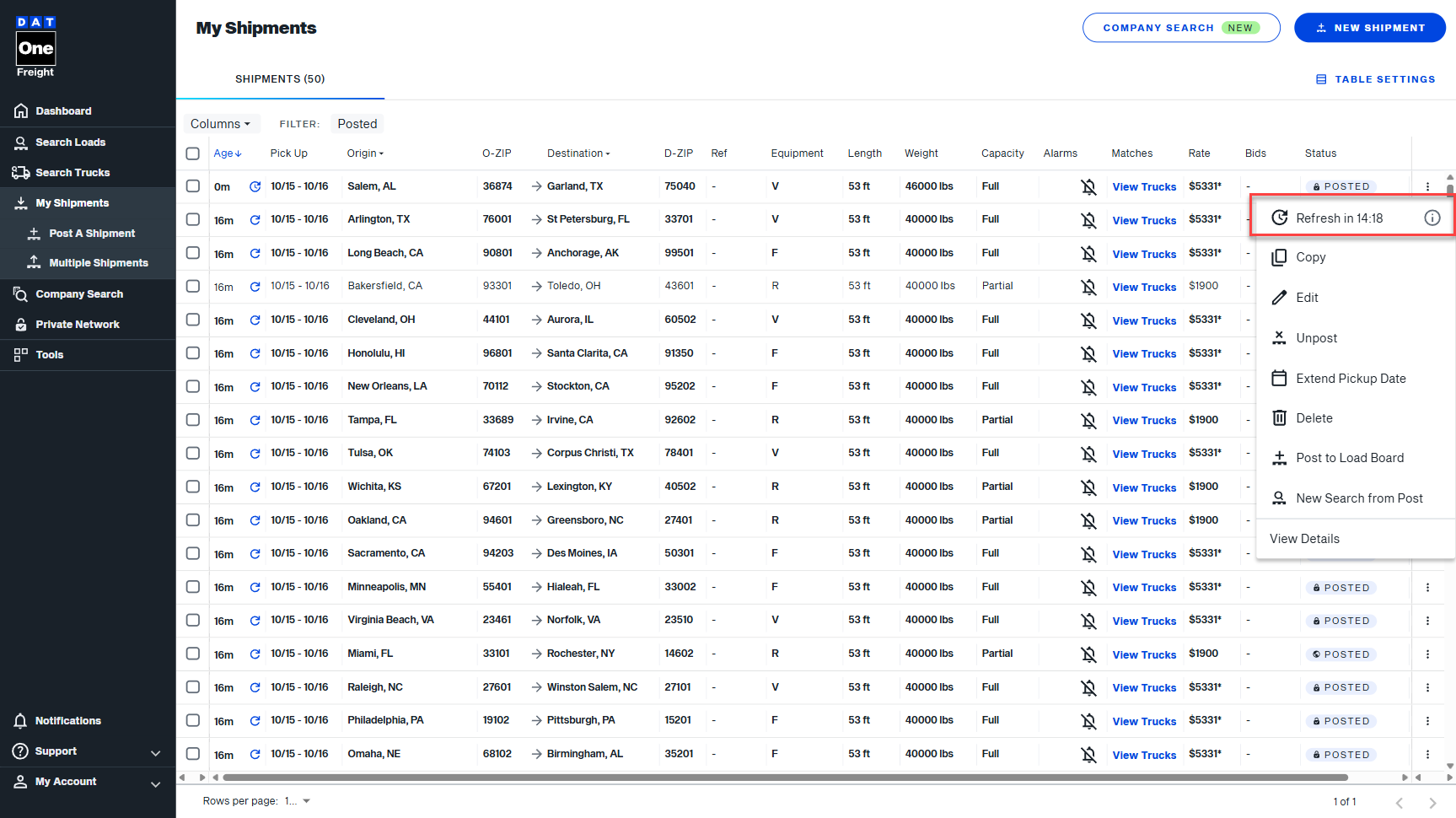Open Notifications from the sidebar bell
1456x818 pixels.
pyautogui.click(x=21, y=721)
